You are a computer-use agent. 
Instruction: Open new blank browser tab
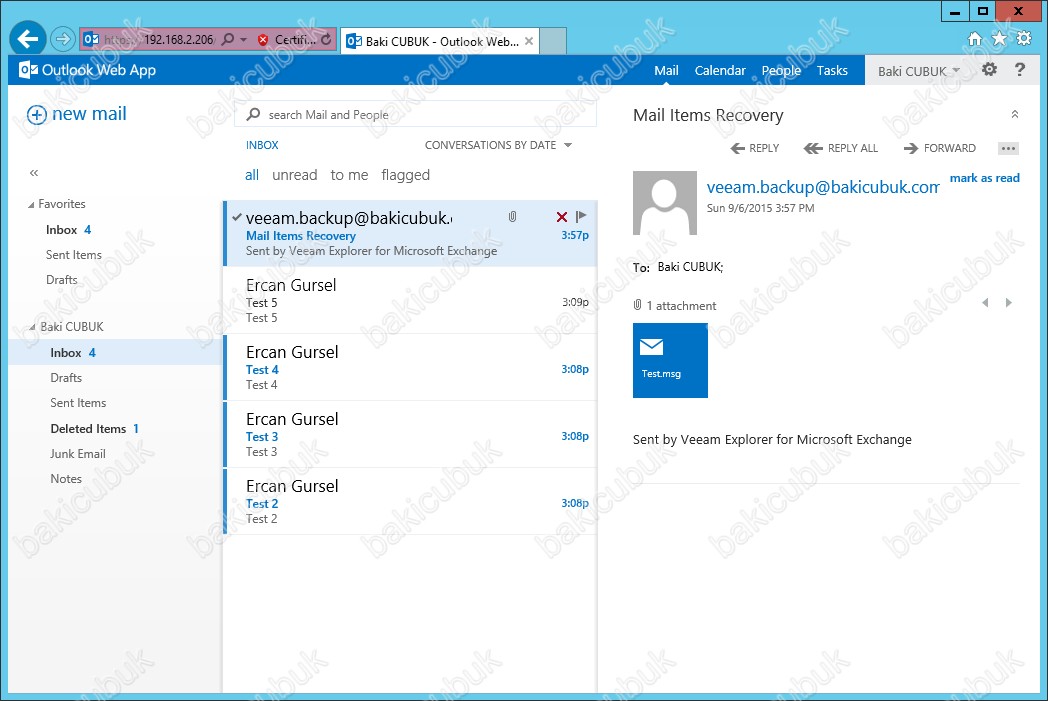553,41
